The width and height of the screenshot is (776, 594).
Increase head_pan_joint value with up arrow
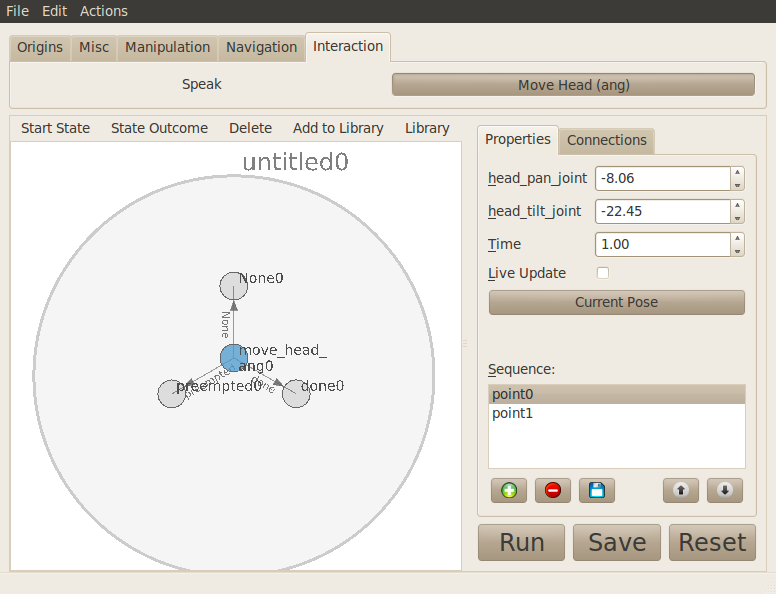[x=738, y=172]
